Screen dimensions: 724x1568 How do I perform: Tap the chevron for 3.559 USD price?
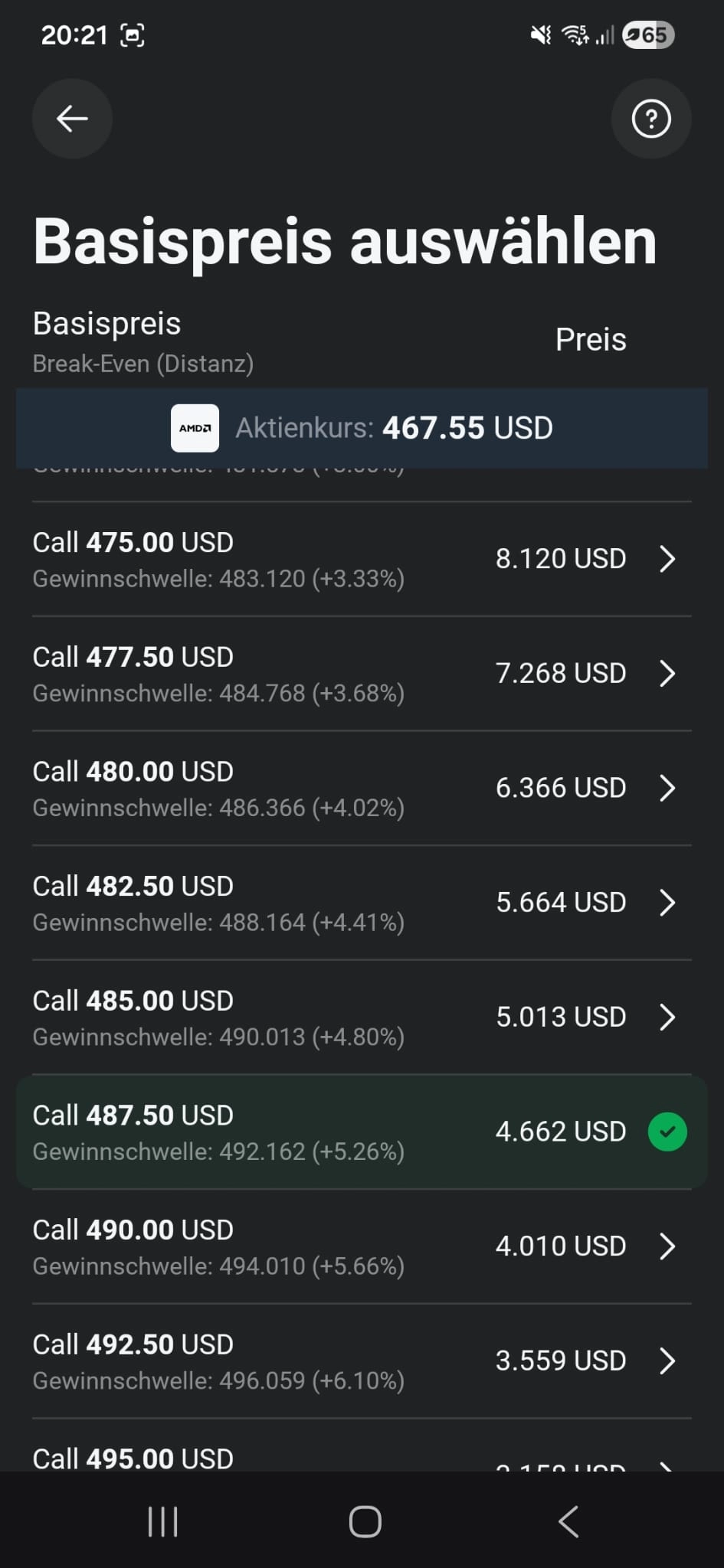[667, 1361]
